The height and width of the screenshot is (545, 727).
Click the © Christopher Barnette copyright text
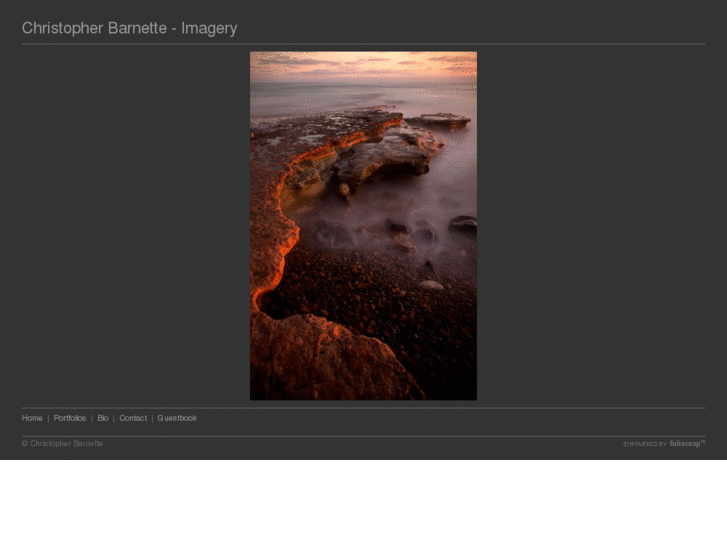coord(62,443)
